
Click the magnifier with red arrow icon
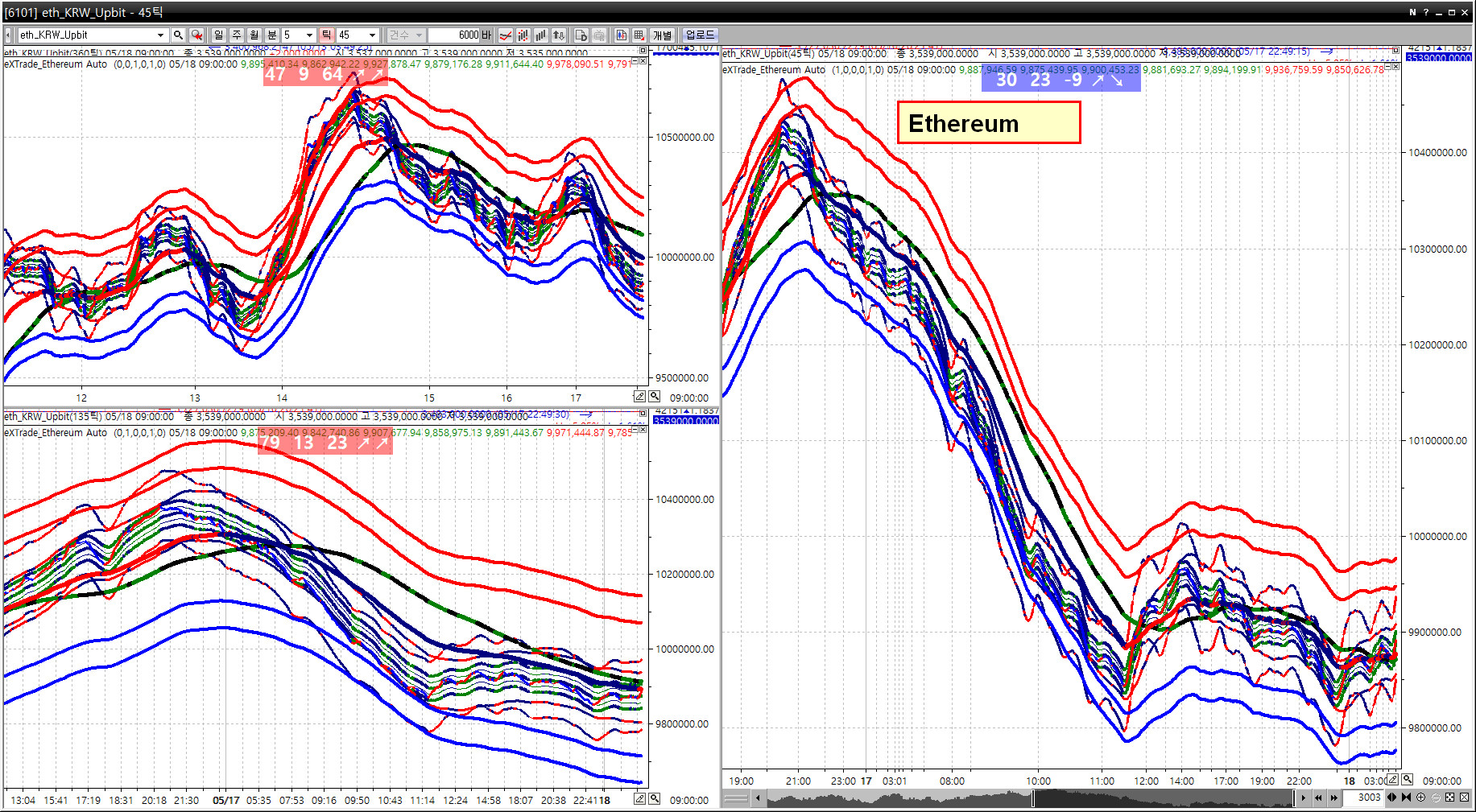196,35
